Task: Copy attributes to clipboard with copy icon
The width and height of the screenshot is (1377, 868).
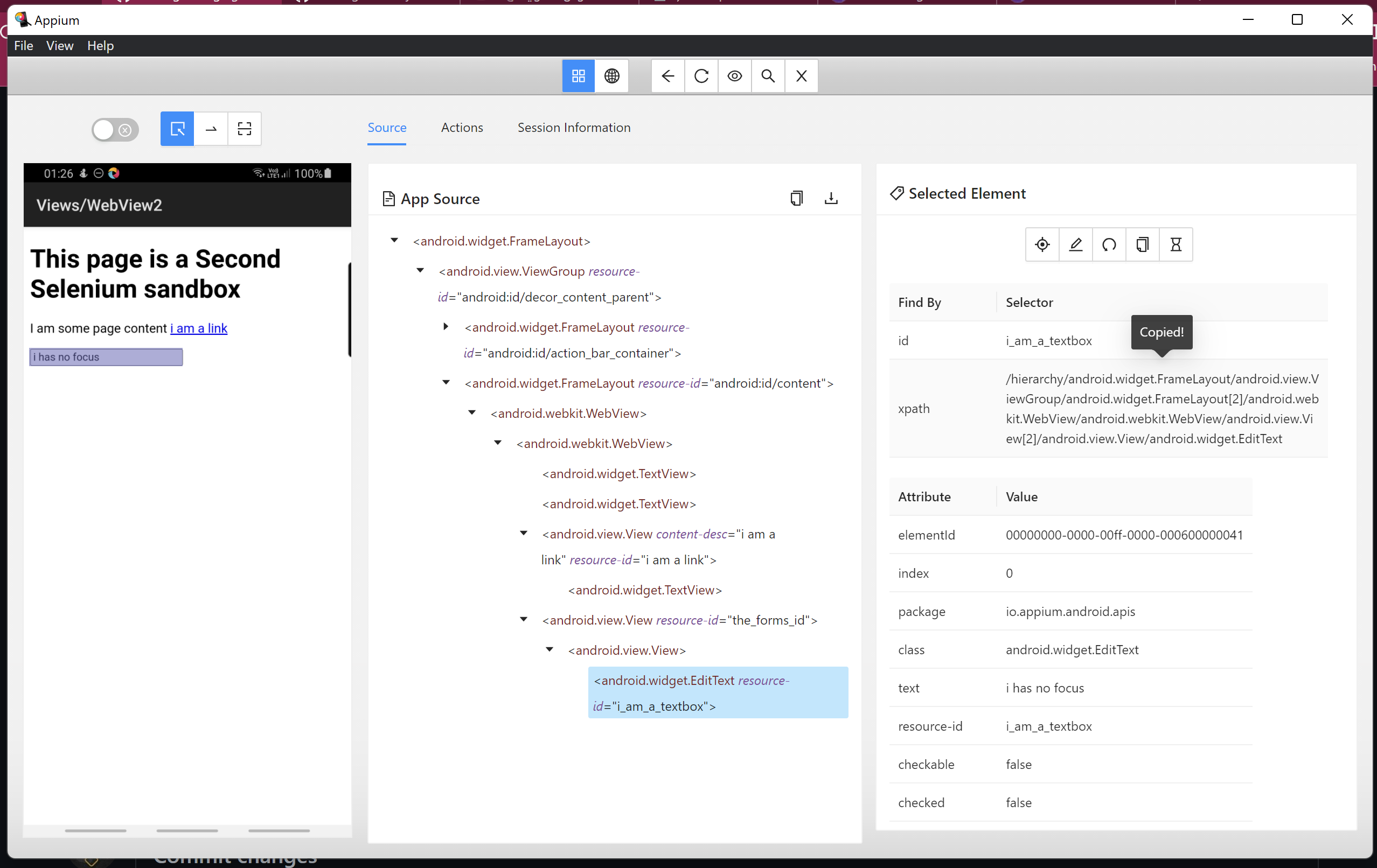Action: coord(1142,244)
